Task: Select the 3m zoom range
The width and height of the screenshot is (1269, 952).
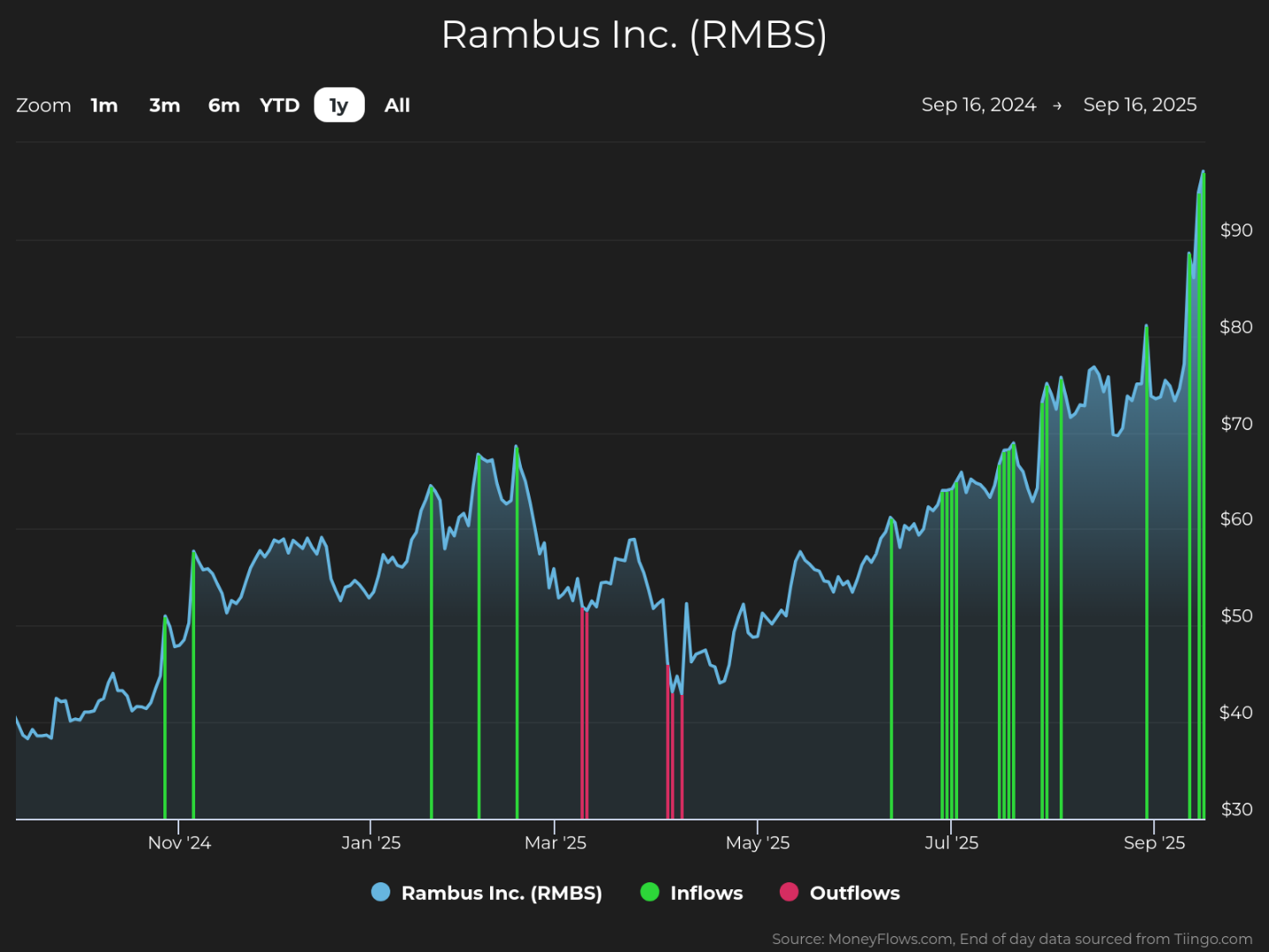Action: 164,105
